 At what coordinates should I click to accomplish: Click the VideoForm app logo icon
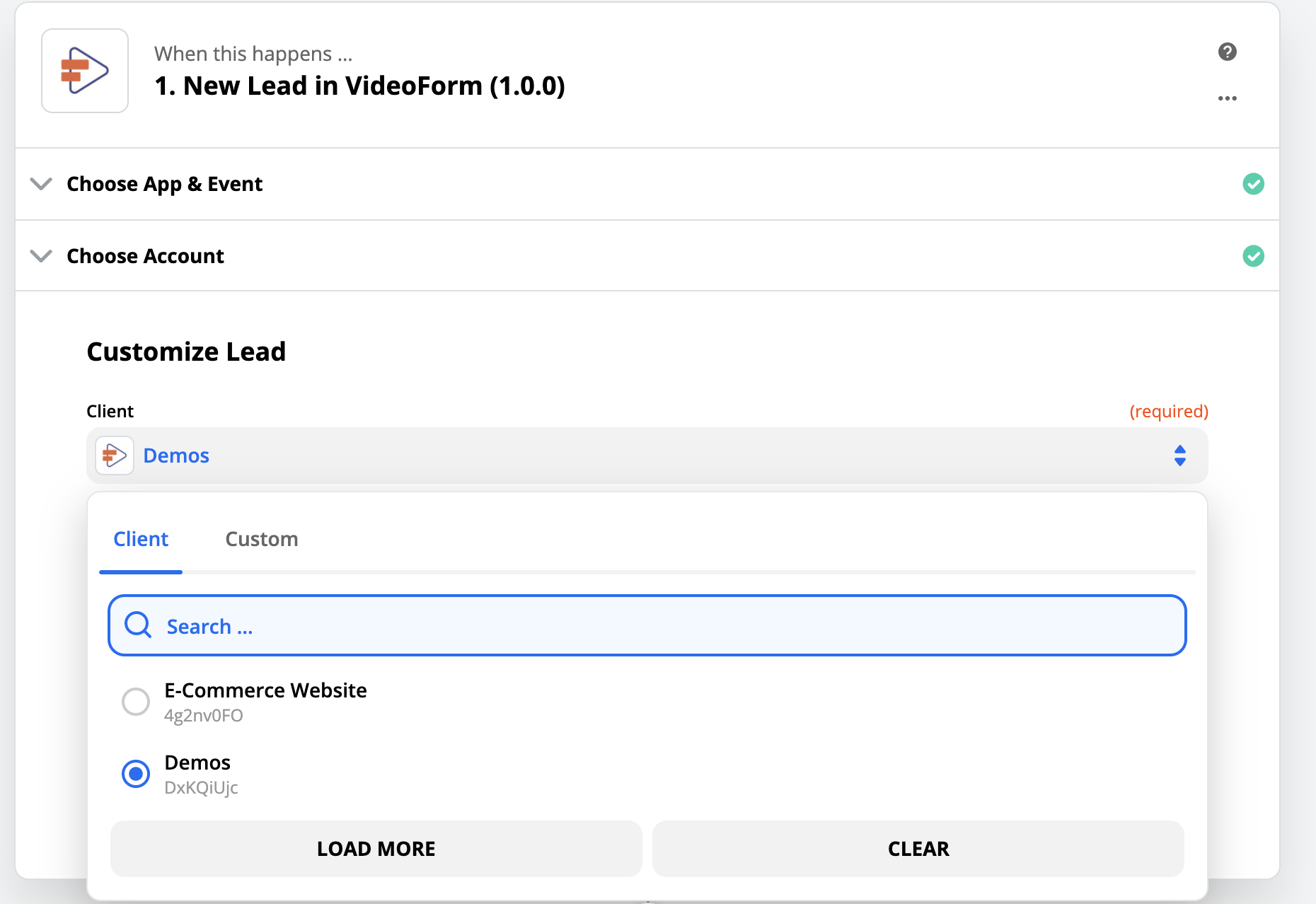coord(85,71)
